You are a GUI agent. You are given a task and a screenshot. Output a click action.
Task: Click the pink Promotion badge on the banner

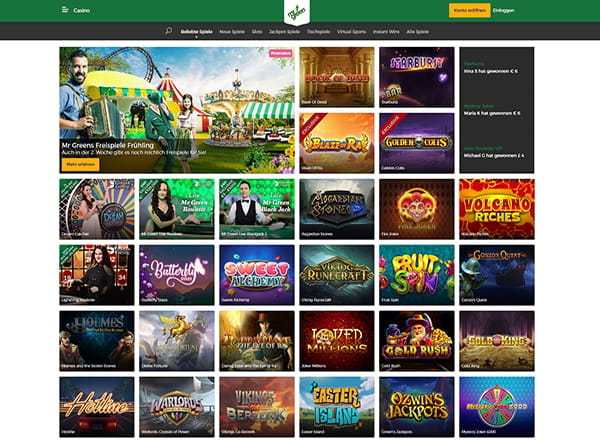click(x=280, y=53)
